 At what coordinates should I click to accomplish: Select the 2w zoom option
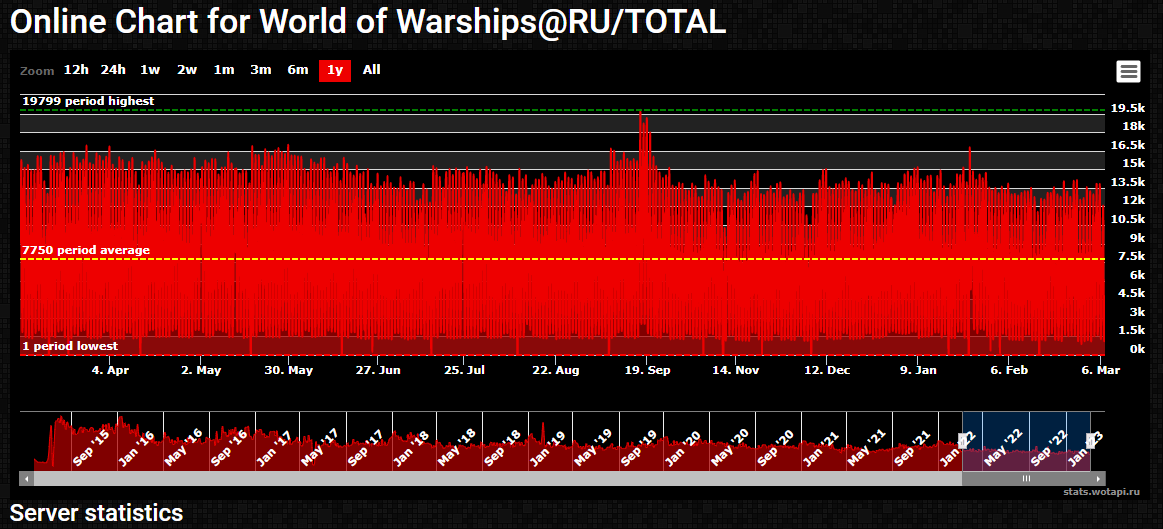pyautogui.click(x=187, y=70)
